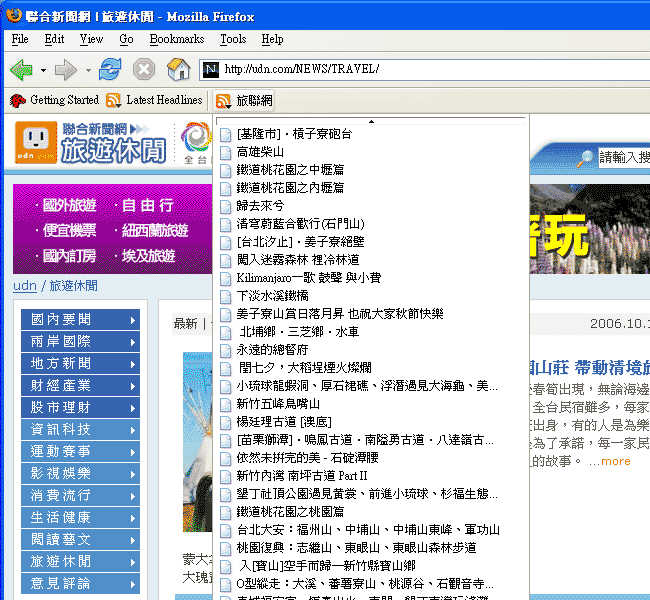The image size is (650, 600).
Task: Click the site favicon in address bar
Action: click(x=211, y=69)
